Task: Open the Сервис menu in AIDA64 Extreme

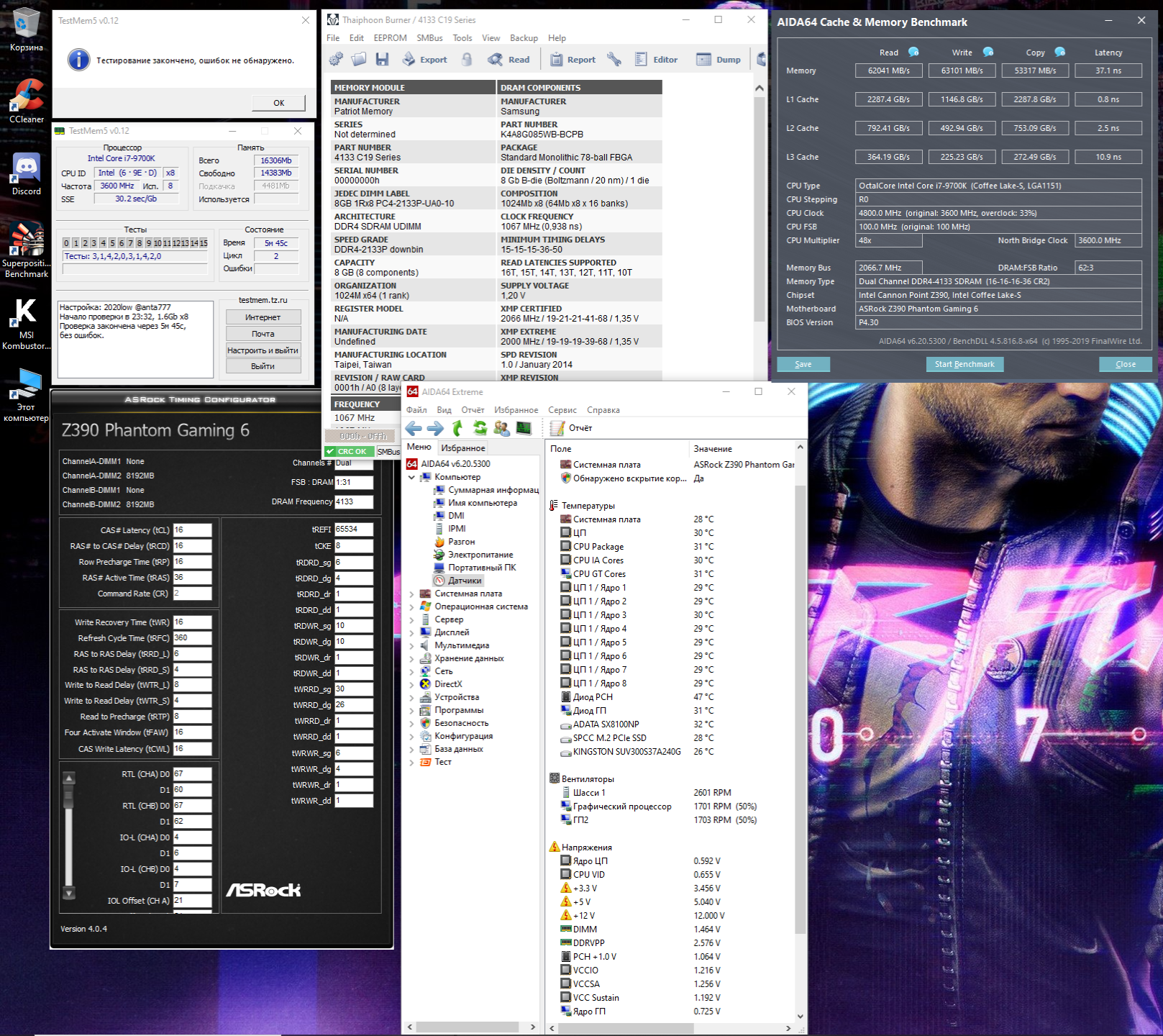Action: coord(562,410)
